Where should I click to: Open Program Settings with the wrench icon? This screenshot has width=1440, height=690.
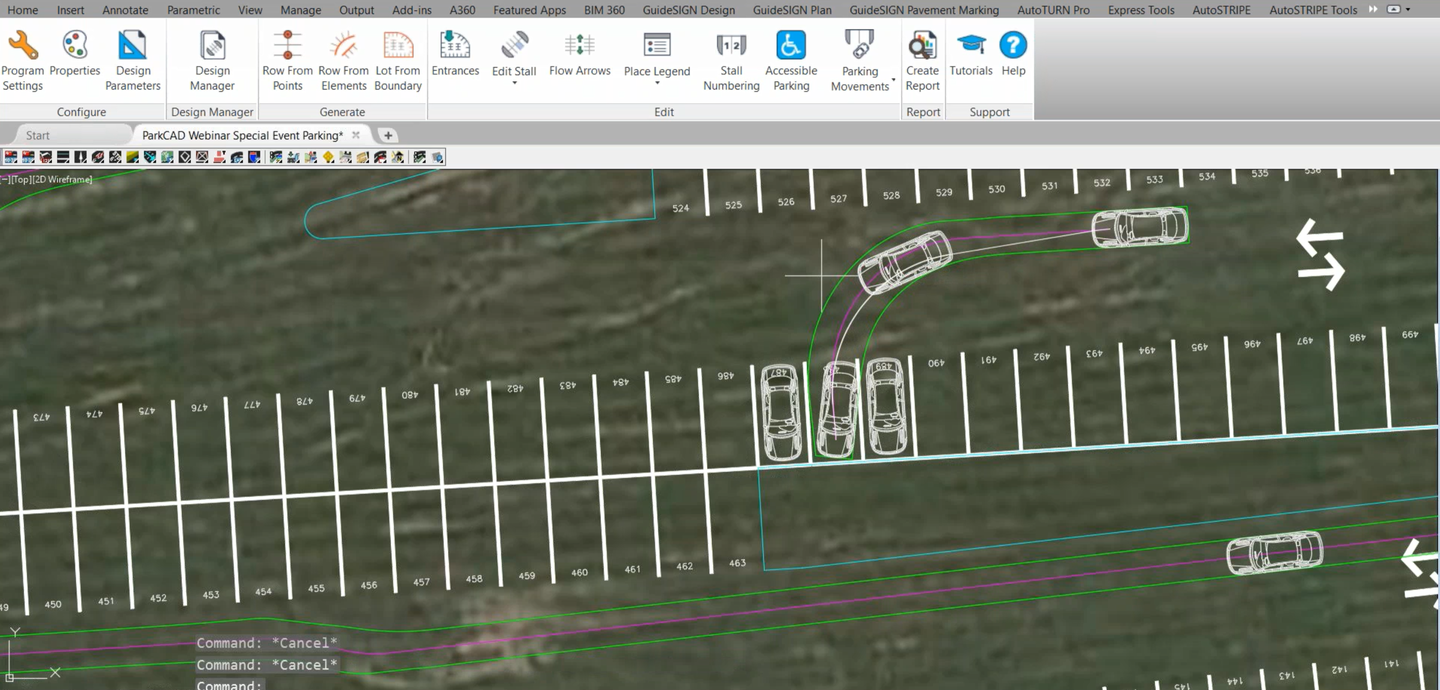[x=22, y=47]
